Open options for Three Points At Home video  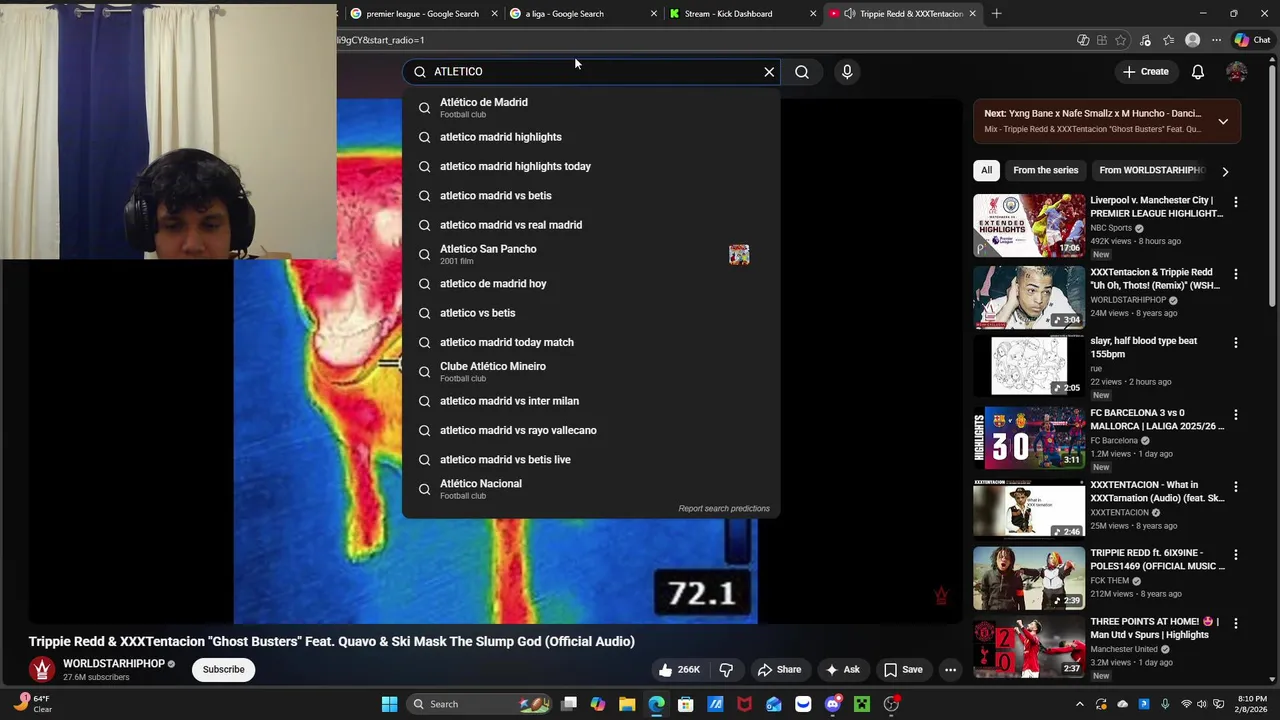click(1236, 624)
